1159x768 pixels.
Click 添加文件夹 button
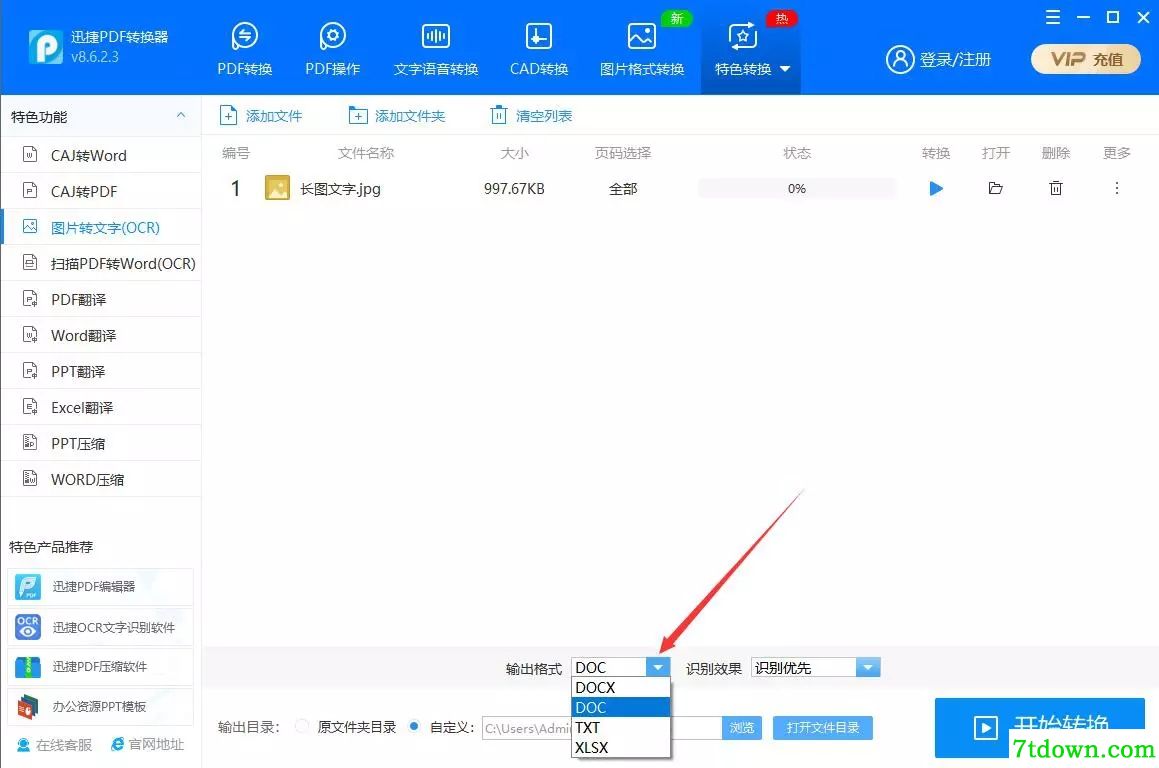(x=397, y=116)
